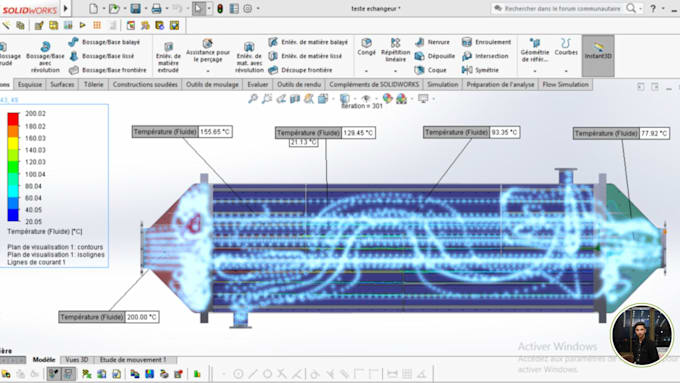Expand the Courbes dropdown arrow

(566, 71)
